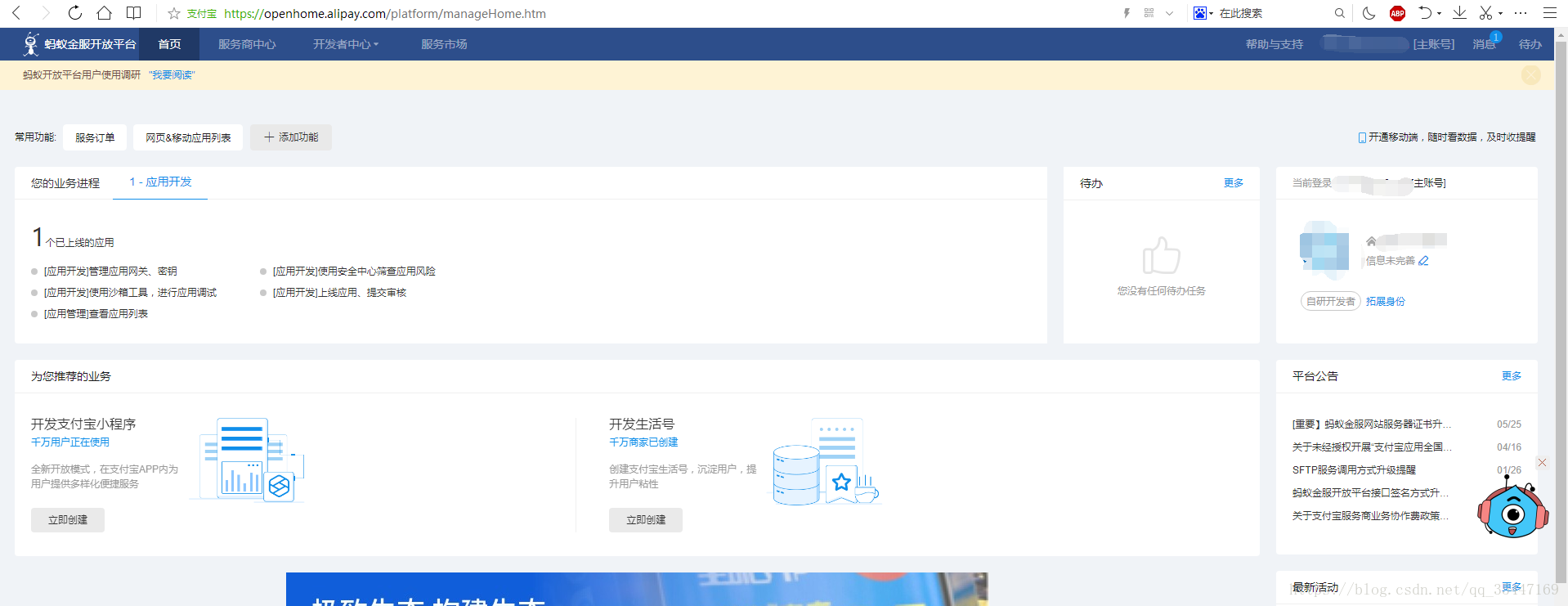Click the pencil edit icon beside 信息未完善
Image resolution: width=1568 pixels, height=606 pixels.
[1423, 261]
